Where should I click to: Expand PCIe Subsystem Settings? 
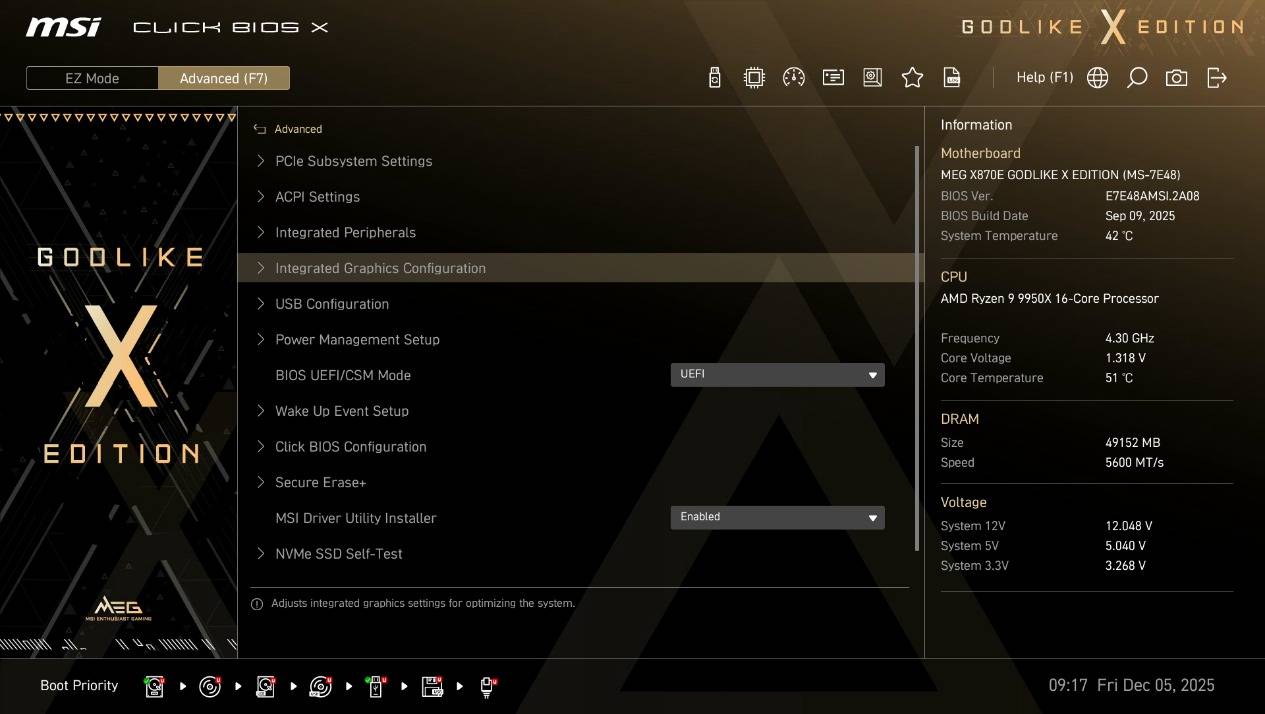pyautogui.click(x=353, y=161)
